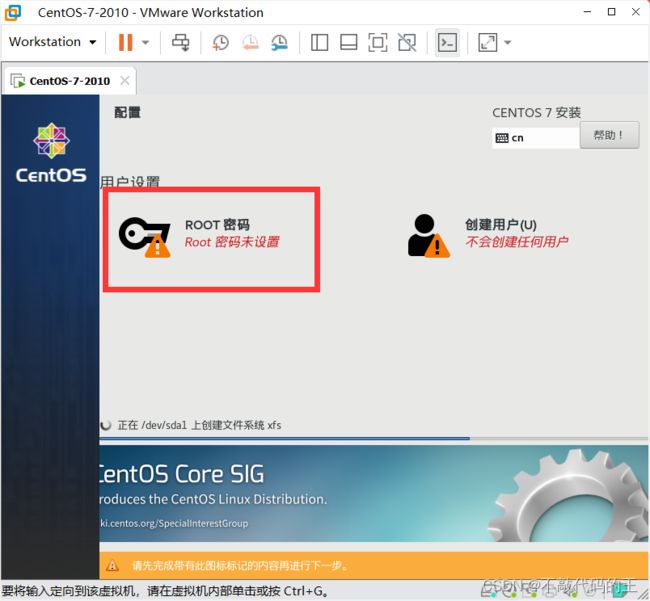Screen dimensions: 650x601
Task: Click the progress spinner icon
Action: tap(106, 425)
